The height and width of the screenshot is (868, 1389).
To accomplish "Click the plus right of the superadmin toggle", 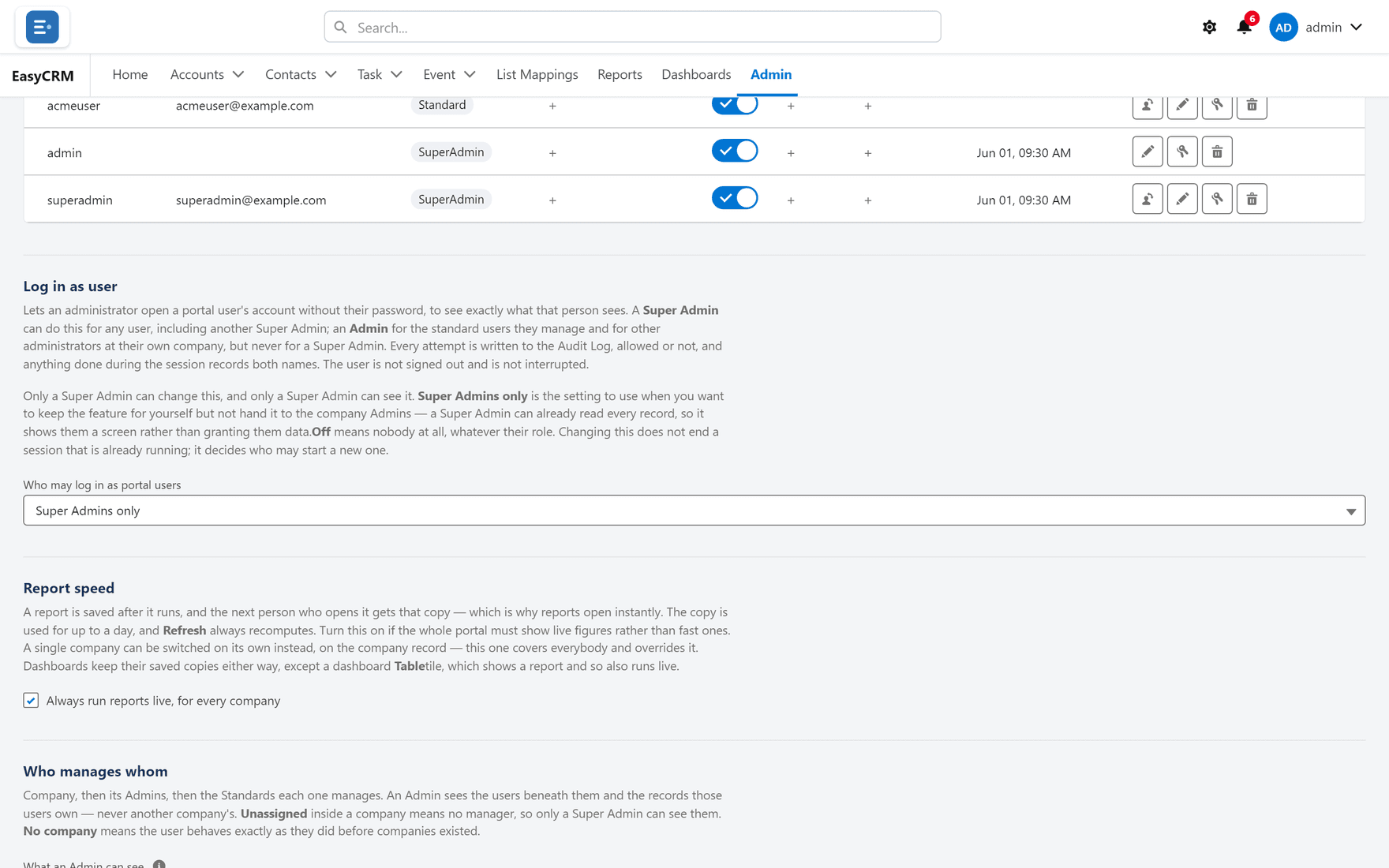I will click(791, 200).
